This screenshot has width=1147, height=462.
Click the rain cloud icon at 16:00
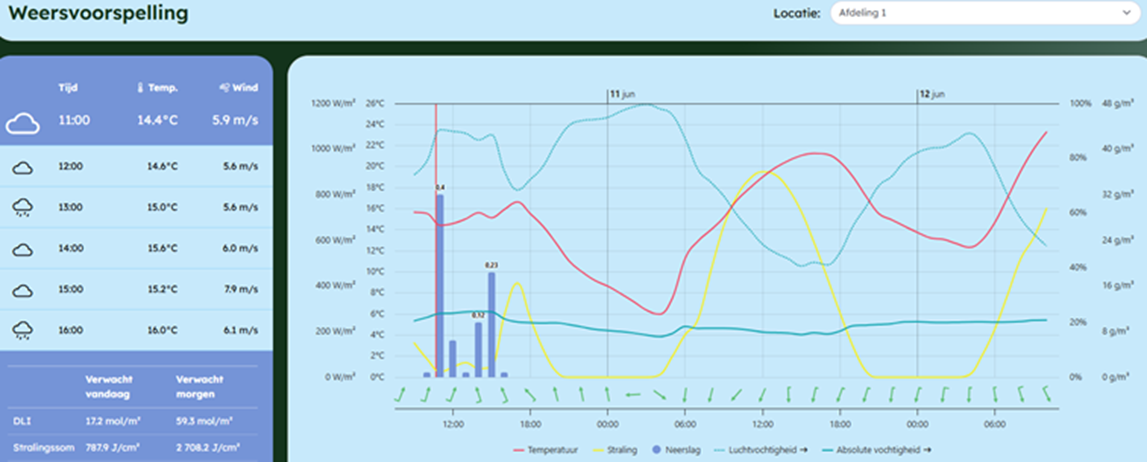[x=23, y=332]
